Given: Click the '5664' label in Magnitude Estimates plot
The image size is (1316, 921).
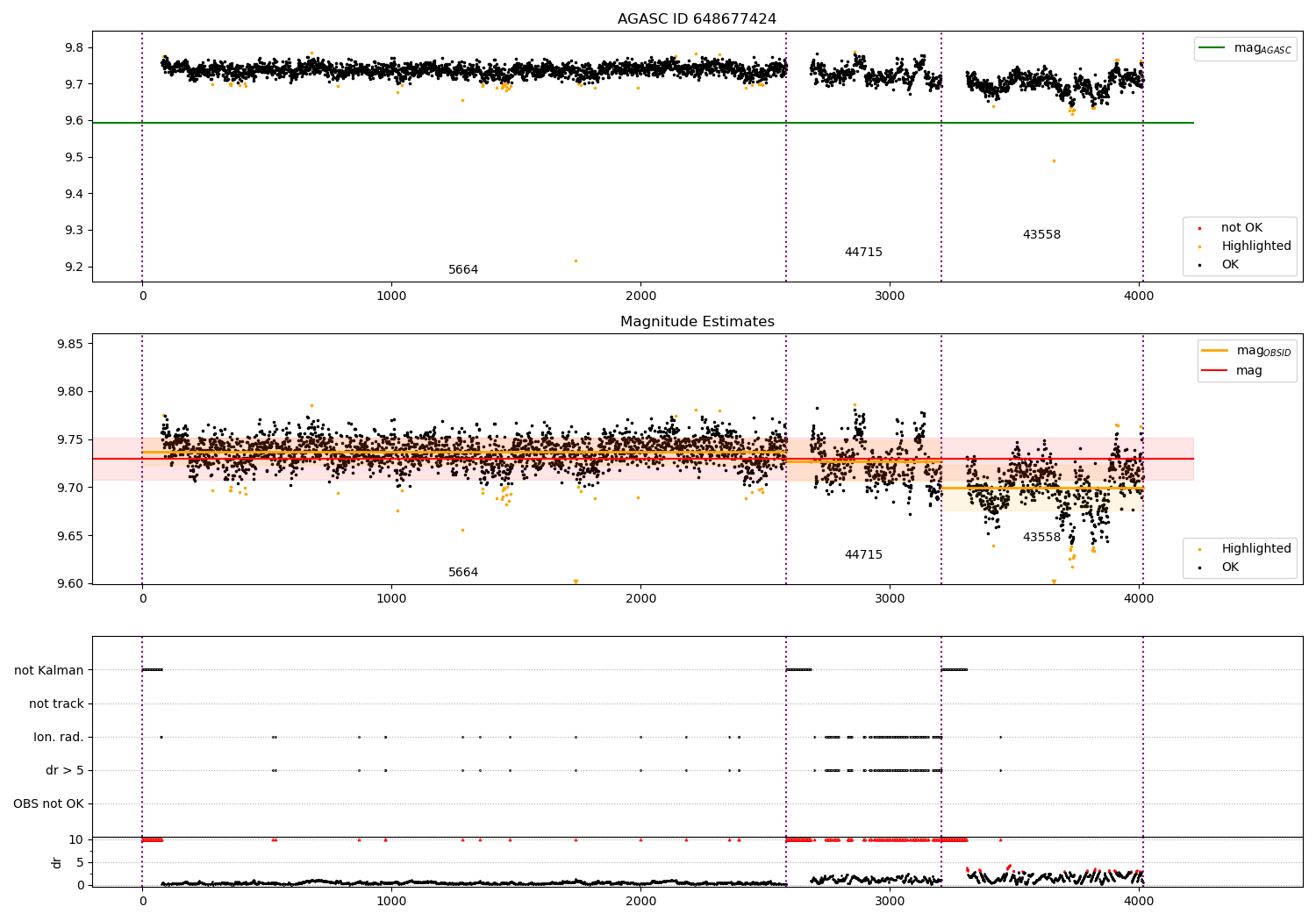Looking at the screenshot, I should tap(463, 573).
